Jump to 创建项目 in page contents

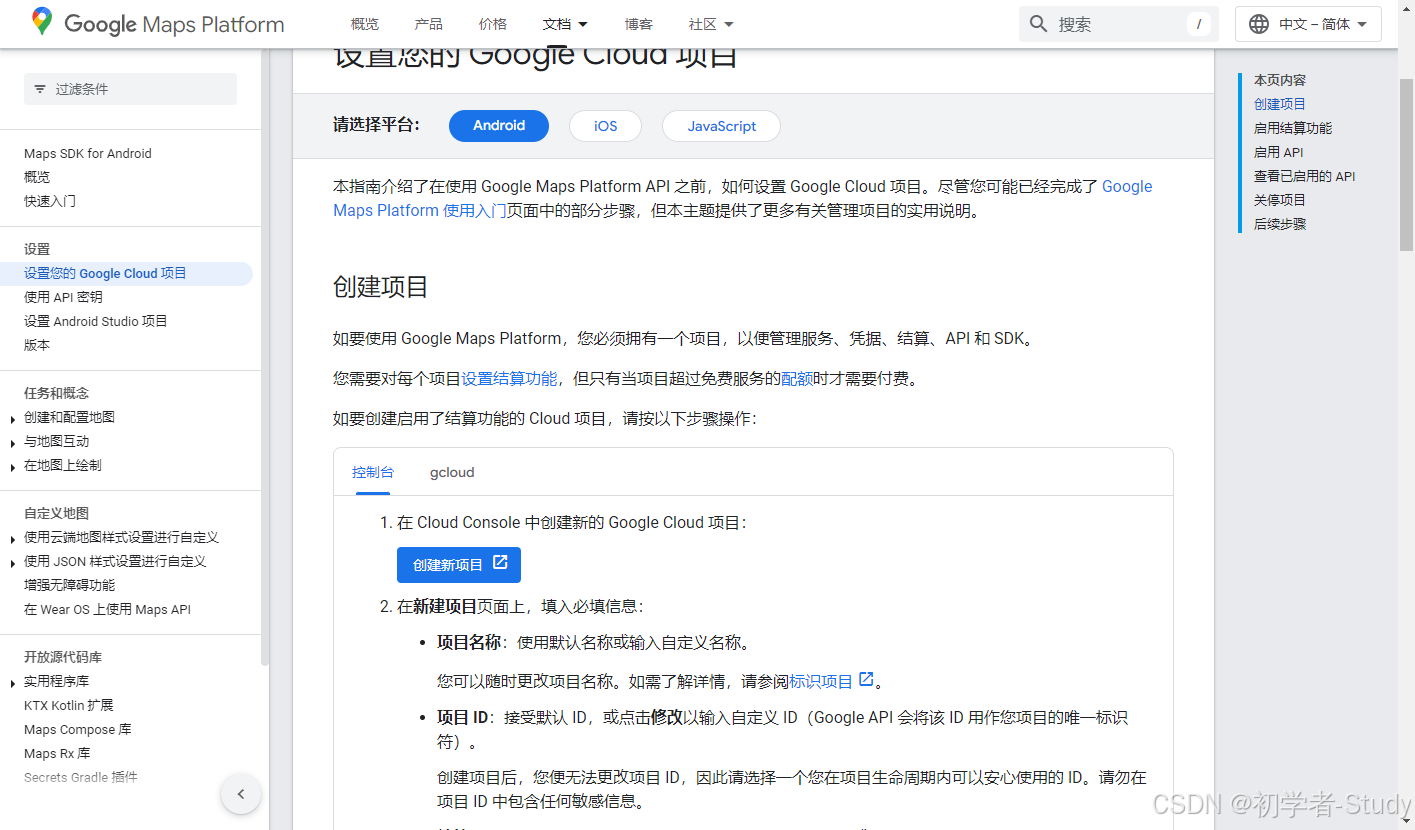pos(1280,104)
